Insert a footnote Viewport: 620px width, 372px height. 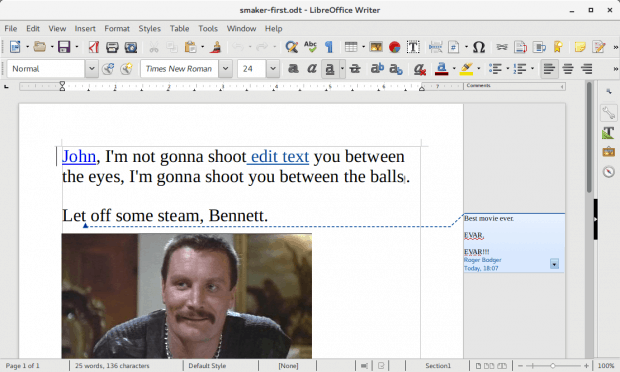click(x=520, y=47)
